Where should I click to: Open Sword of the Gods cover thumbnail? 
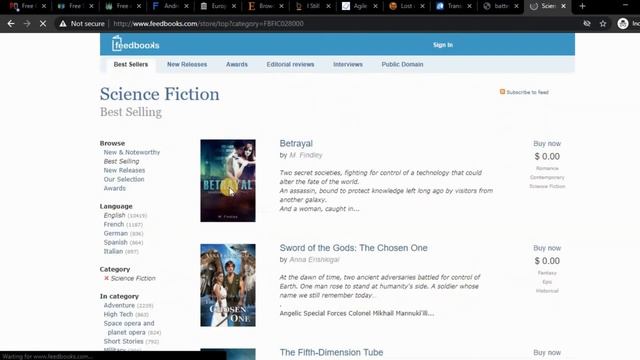click(228, 285)
